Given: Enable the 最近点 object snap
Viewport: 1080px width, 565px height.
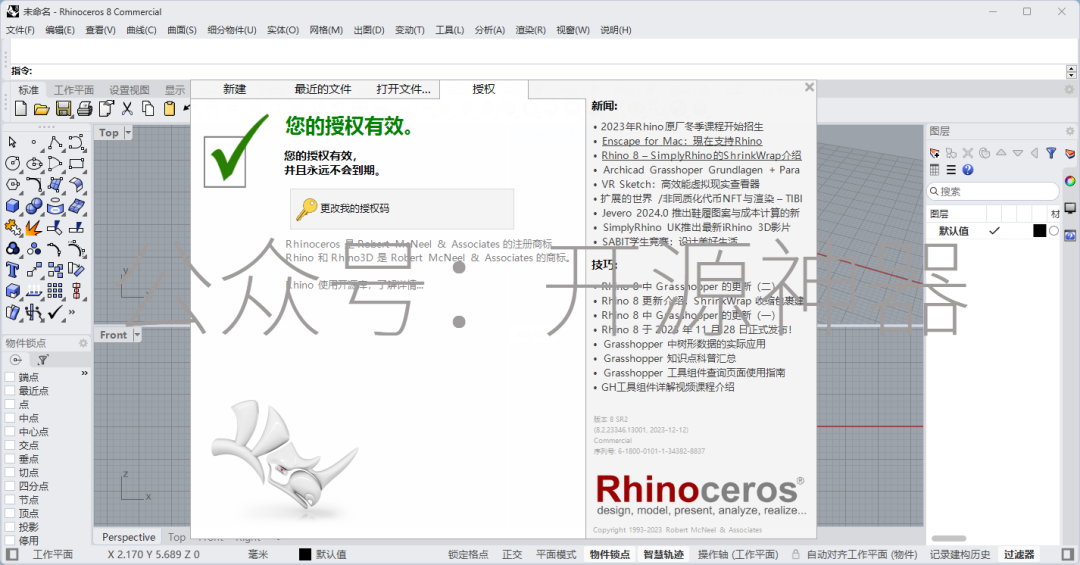Looking at the screenshot, I should [10, 391].
